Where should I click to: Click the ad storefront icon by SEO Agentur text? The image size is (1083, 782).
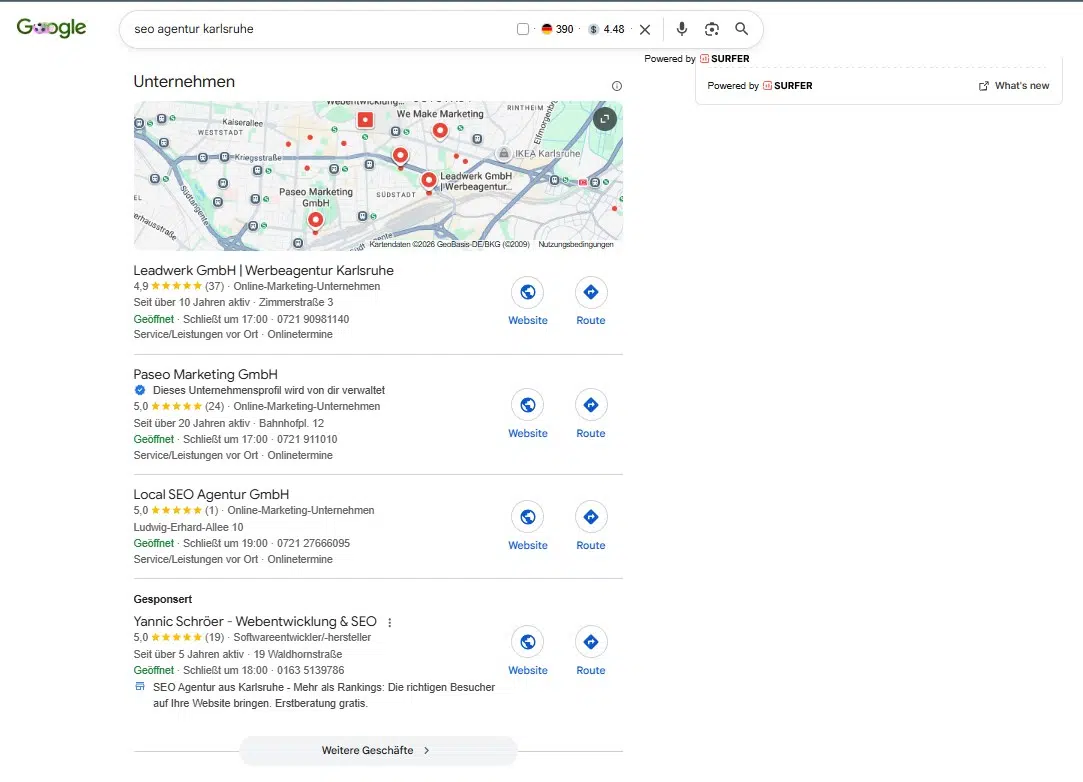[x=140, y=687]
